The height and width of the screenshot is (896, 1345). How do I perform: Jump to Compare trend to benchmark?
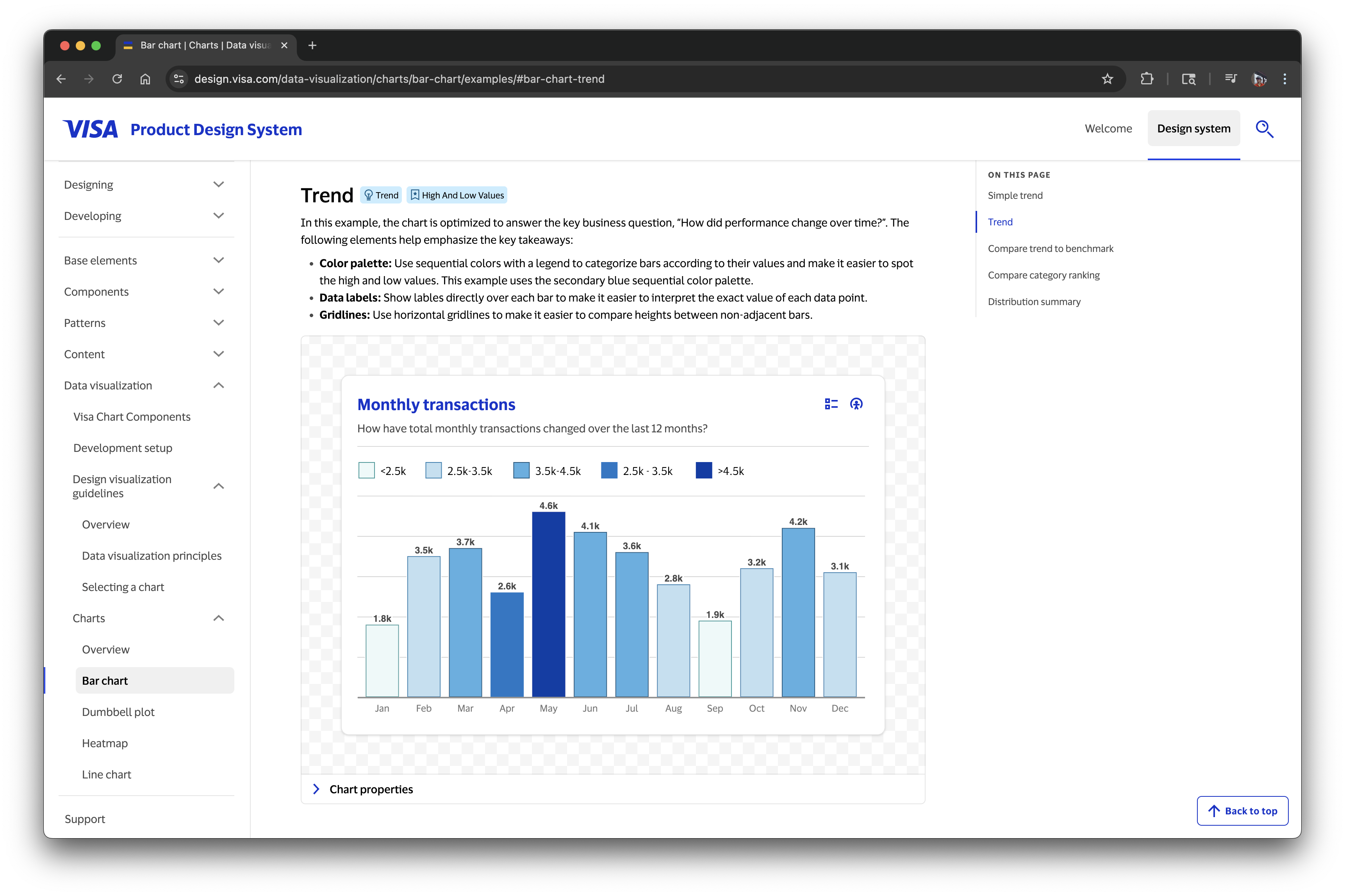click(x=1050, y=248)
